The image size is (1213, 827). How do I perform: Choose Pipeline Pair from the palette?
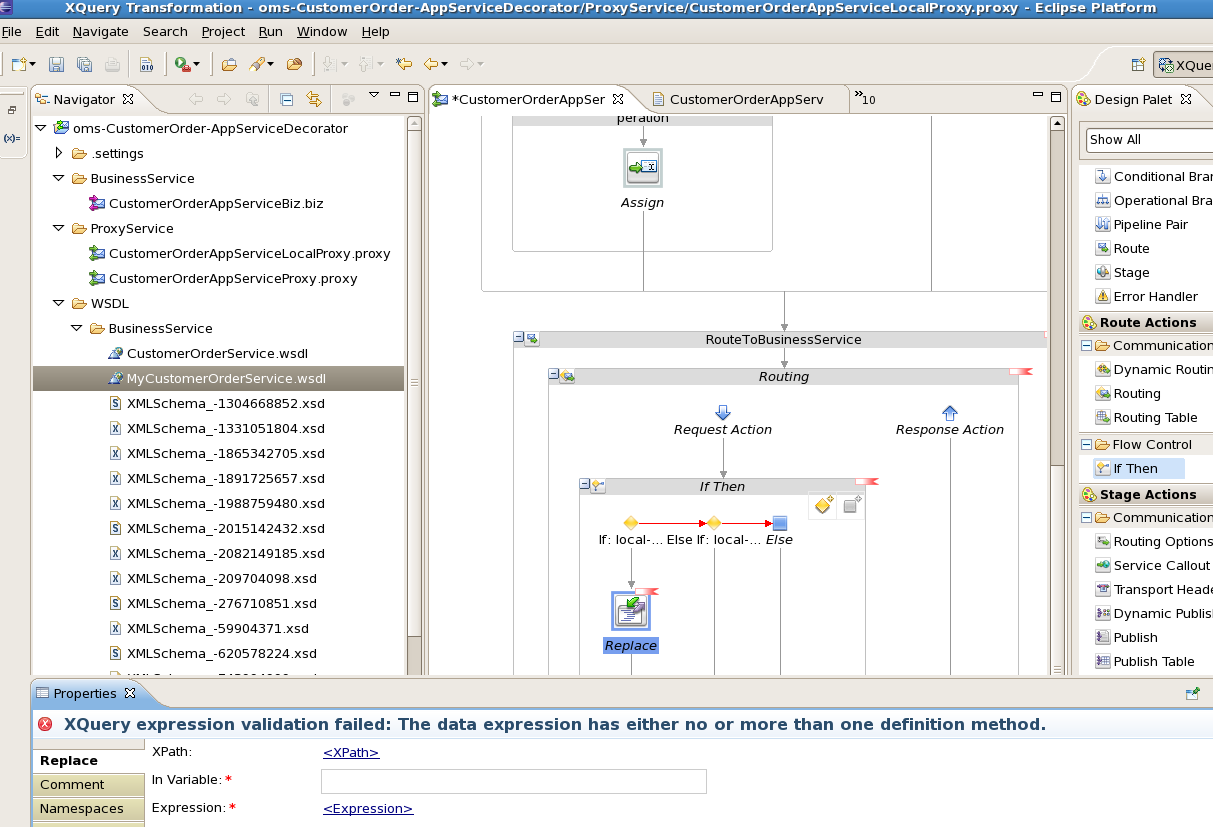[1141, 224]
